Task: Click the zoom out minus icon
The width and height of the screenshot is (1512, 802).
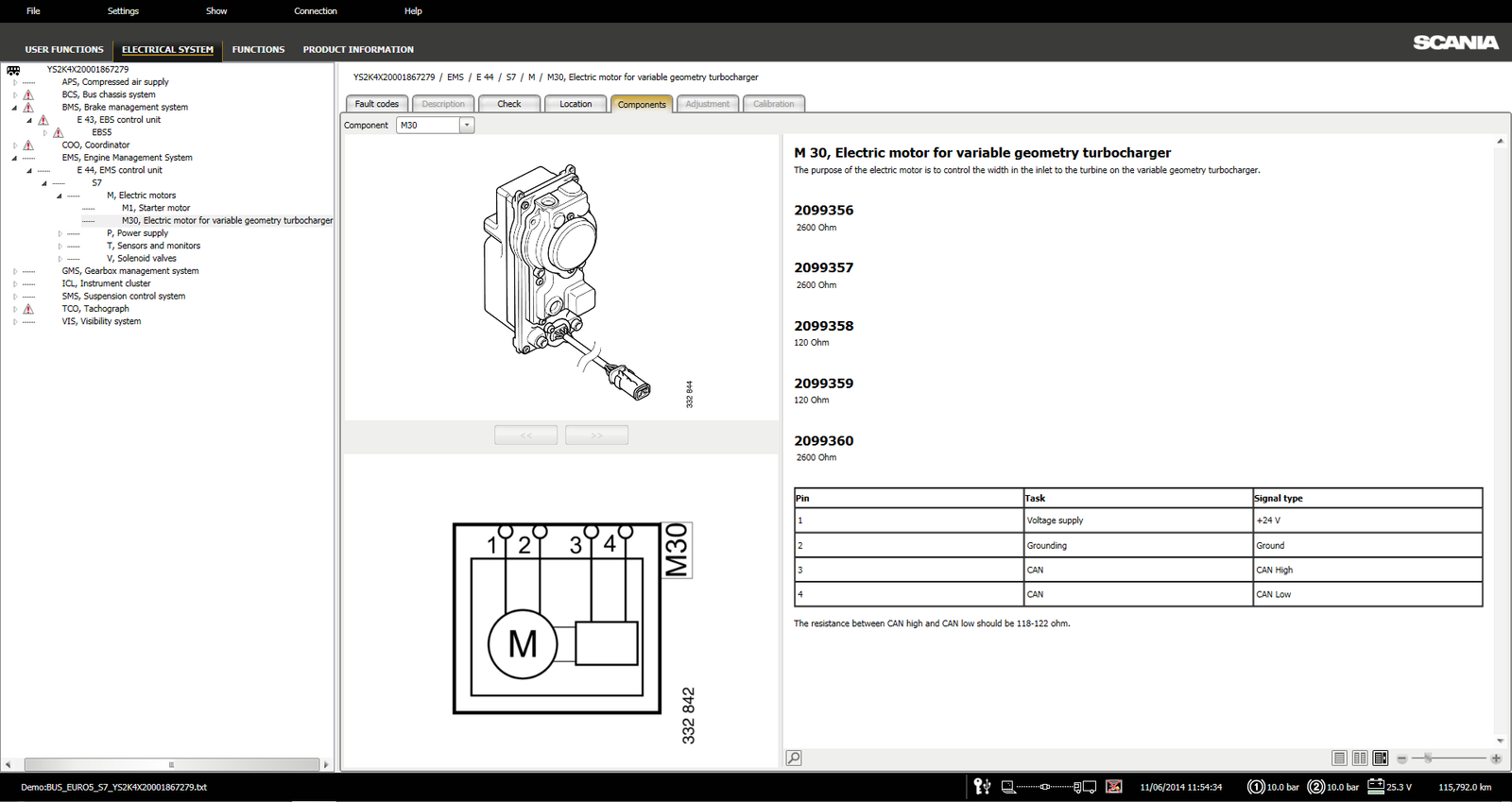Action: coord(1401,759)
